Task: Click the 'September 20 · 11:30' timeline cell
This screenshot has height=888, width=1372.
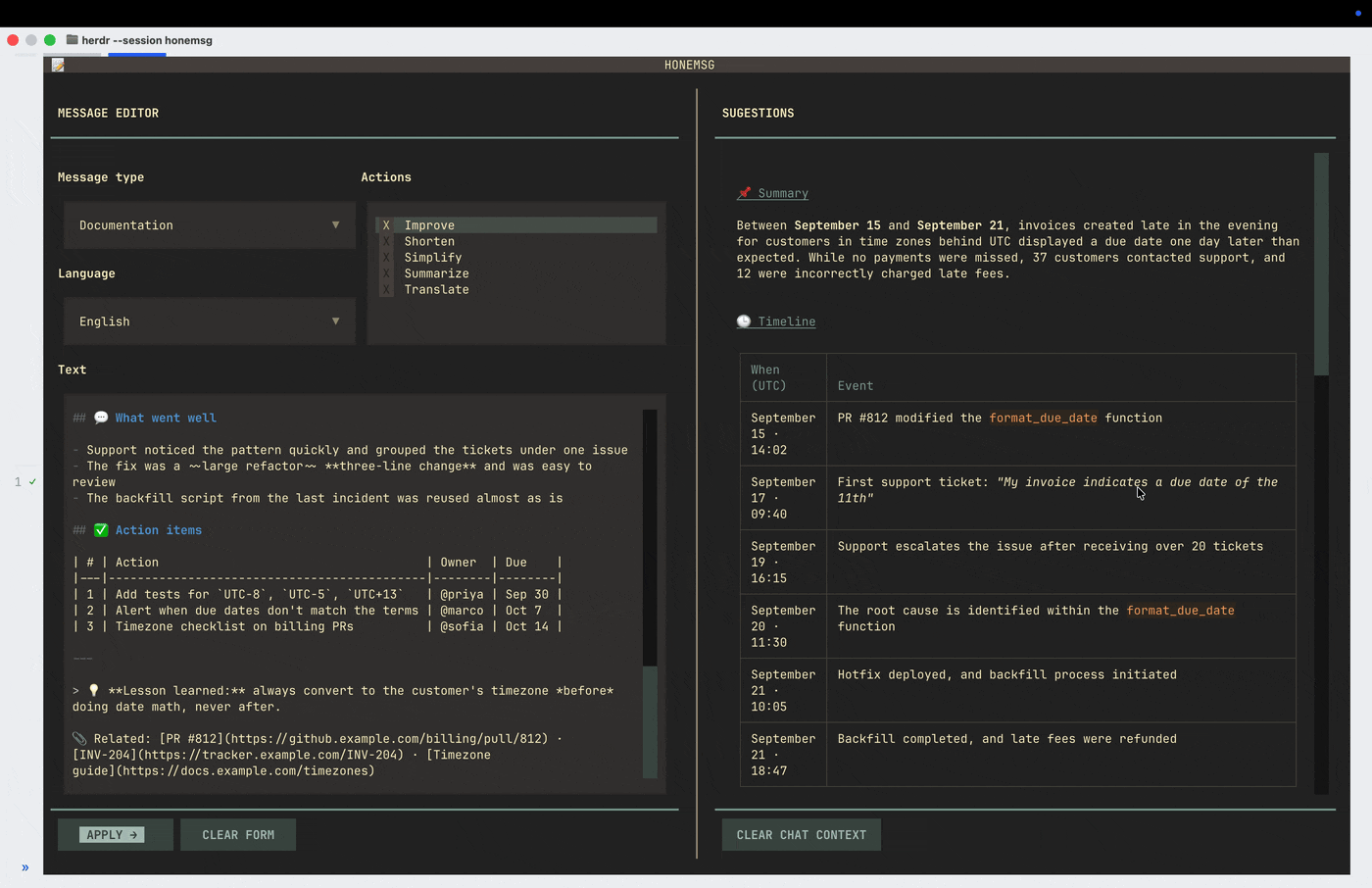Action: [783, 626]
